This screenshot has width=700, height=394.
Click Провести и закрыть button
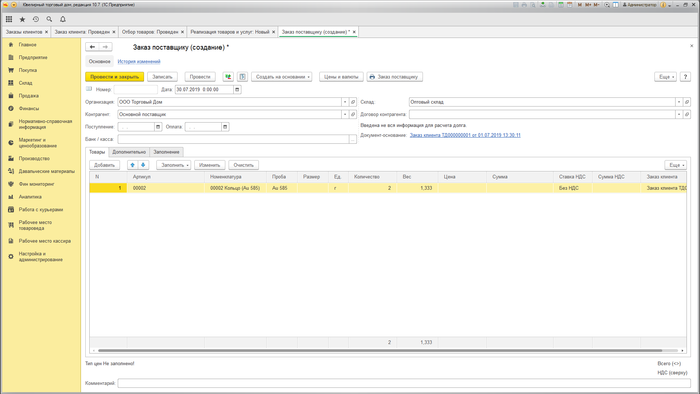pyautogui.click(x=114, y=77)
